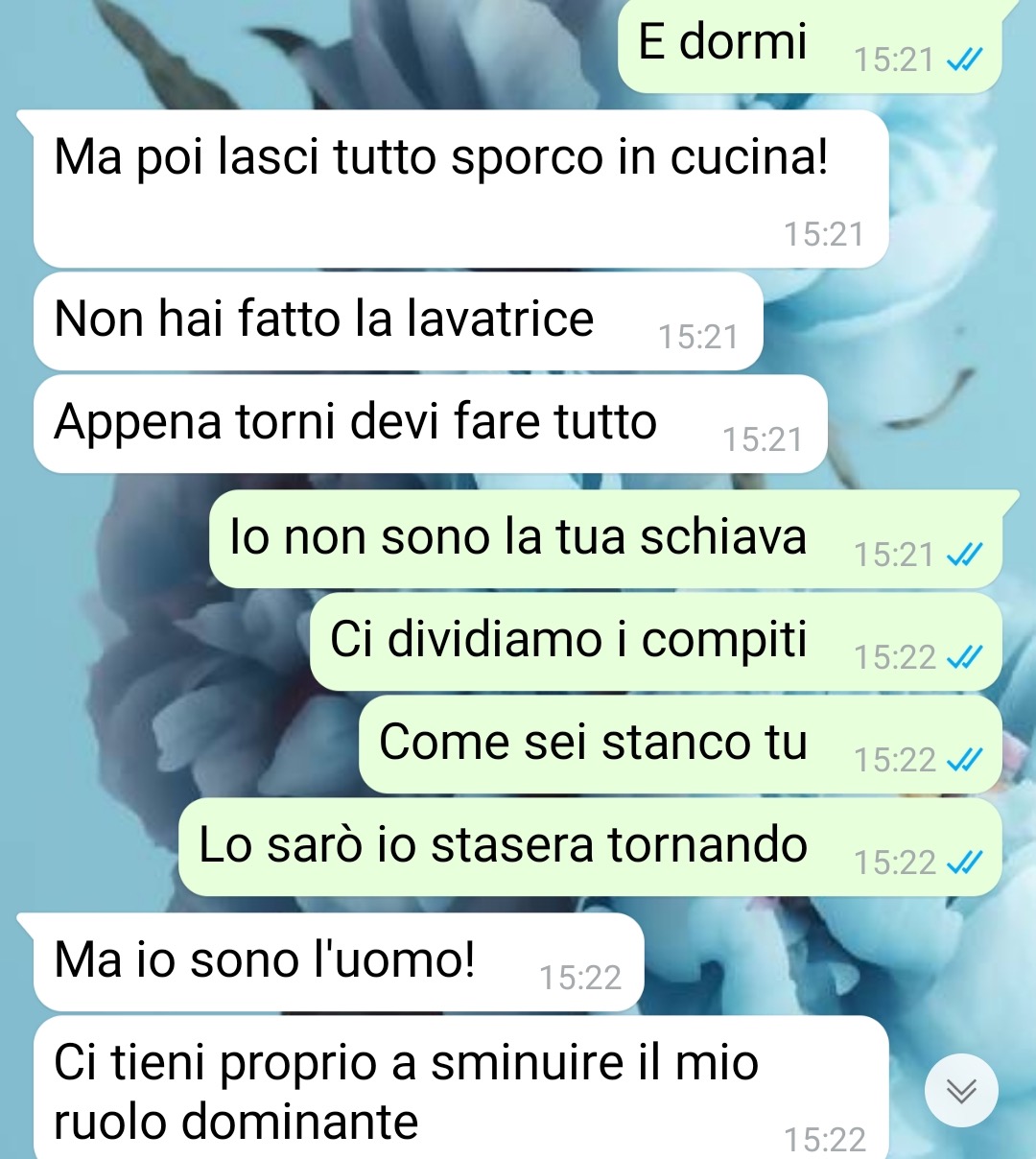Image resolution: width=1036 pixels, height=1159 pixels.
Task: Tap read checkmarks on 'E dormi' message
Action: point(964,60)
